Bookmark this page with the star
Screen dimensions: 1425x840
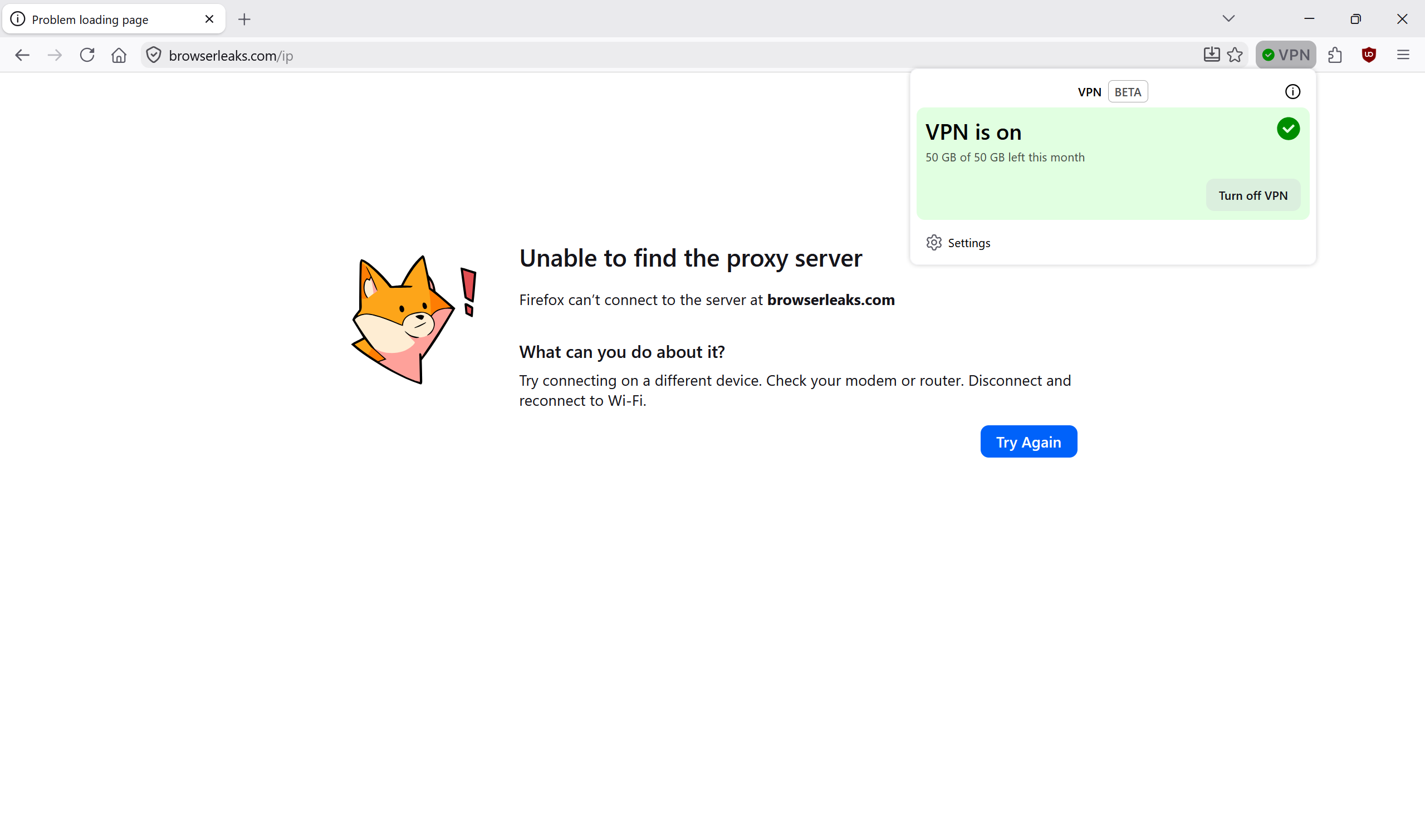pos(1235,55)
